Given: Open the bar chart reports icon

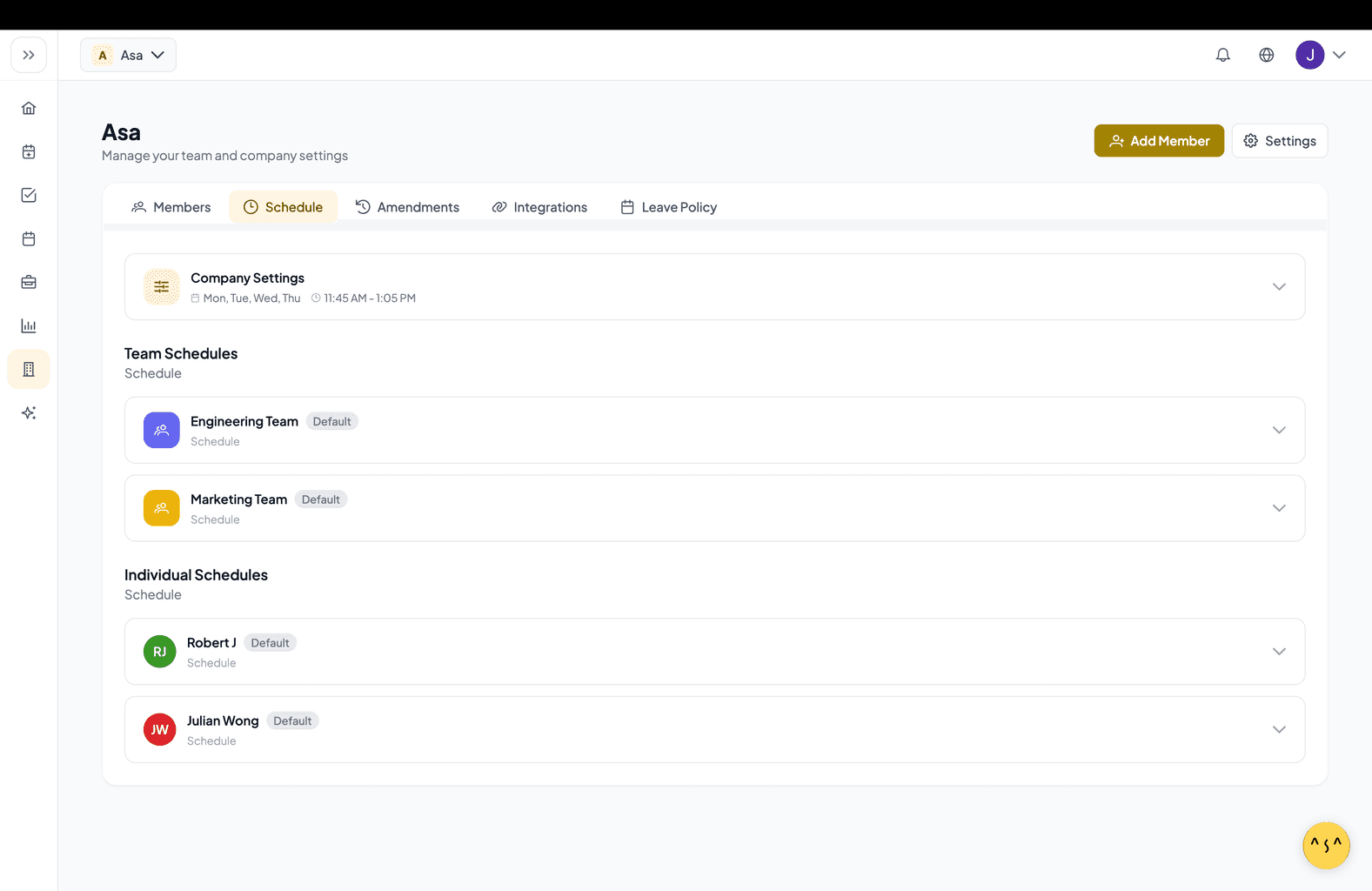Looking at the screenshot, I should coord(29,325).
